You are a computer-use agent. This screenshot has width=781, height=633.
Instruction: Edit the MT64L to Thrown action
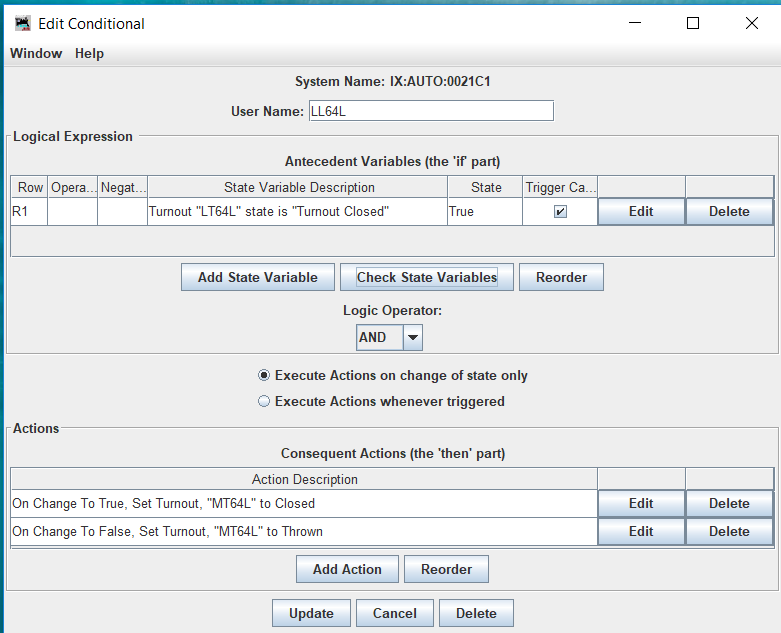641,531
